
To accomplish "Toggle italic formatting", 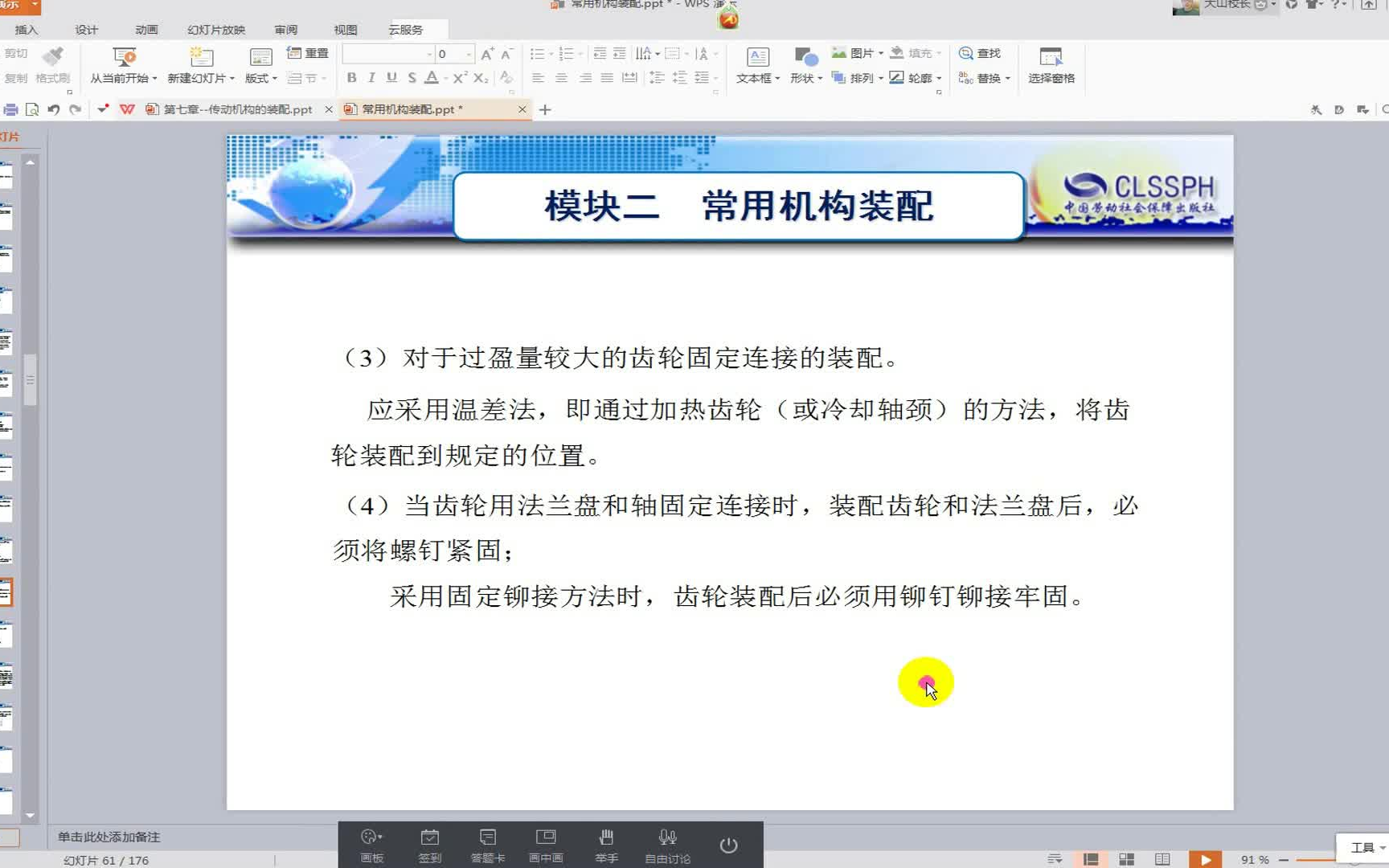I will (x=371, y=78).
